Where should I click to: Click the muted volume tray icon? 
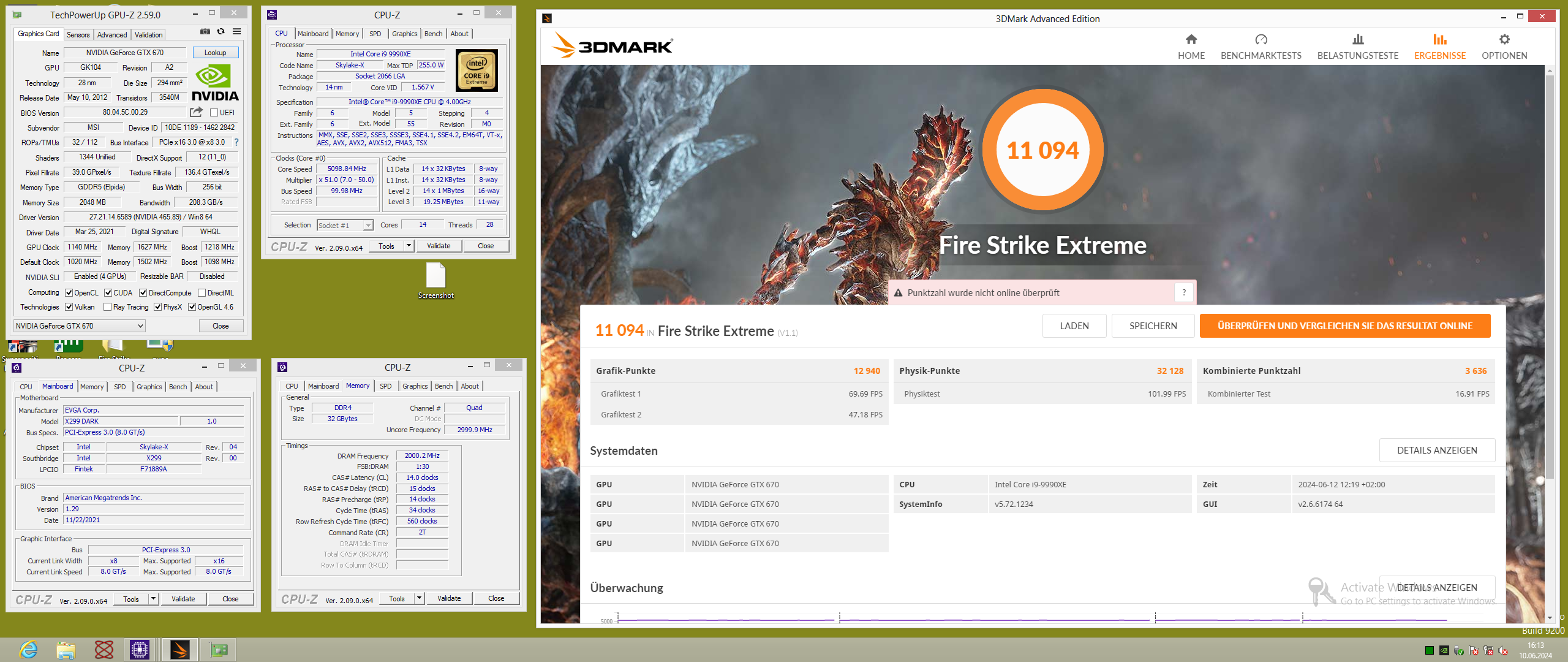click(1503, 650)
